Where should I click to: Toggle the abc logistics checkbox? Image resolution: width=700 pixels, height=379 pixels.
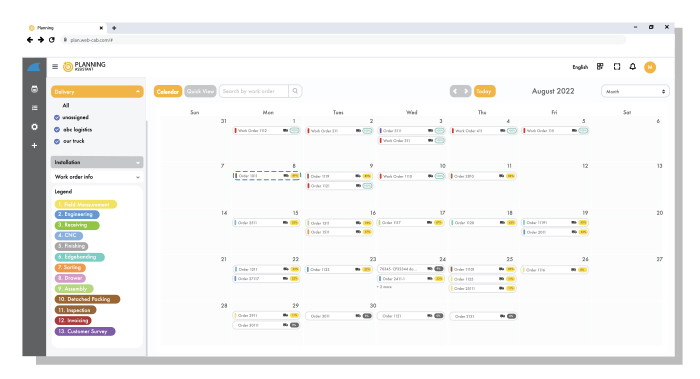[57, 129]
